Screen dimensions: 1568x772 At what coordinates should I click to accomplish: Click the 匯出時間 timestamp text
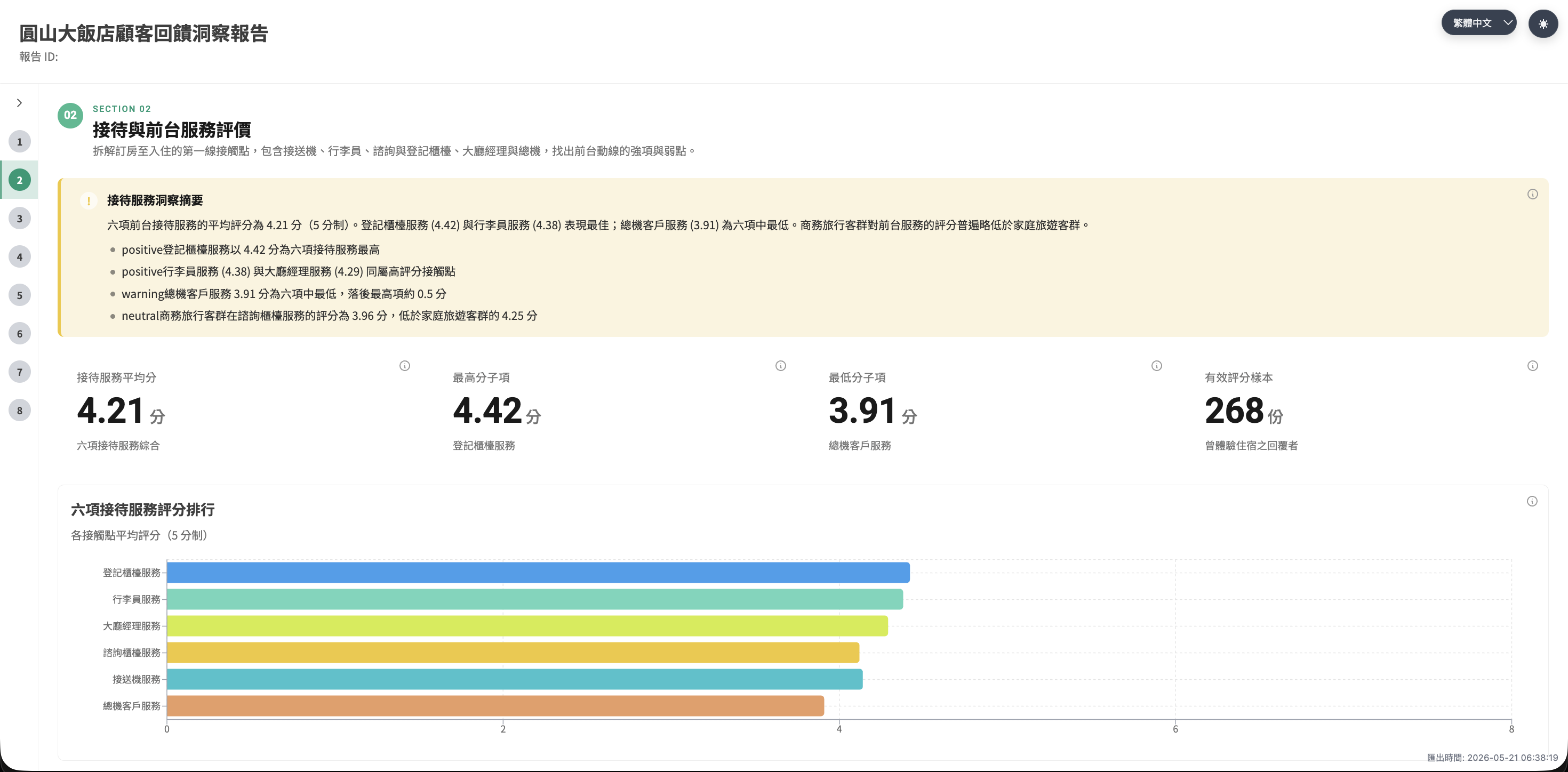[1492, 758]
